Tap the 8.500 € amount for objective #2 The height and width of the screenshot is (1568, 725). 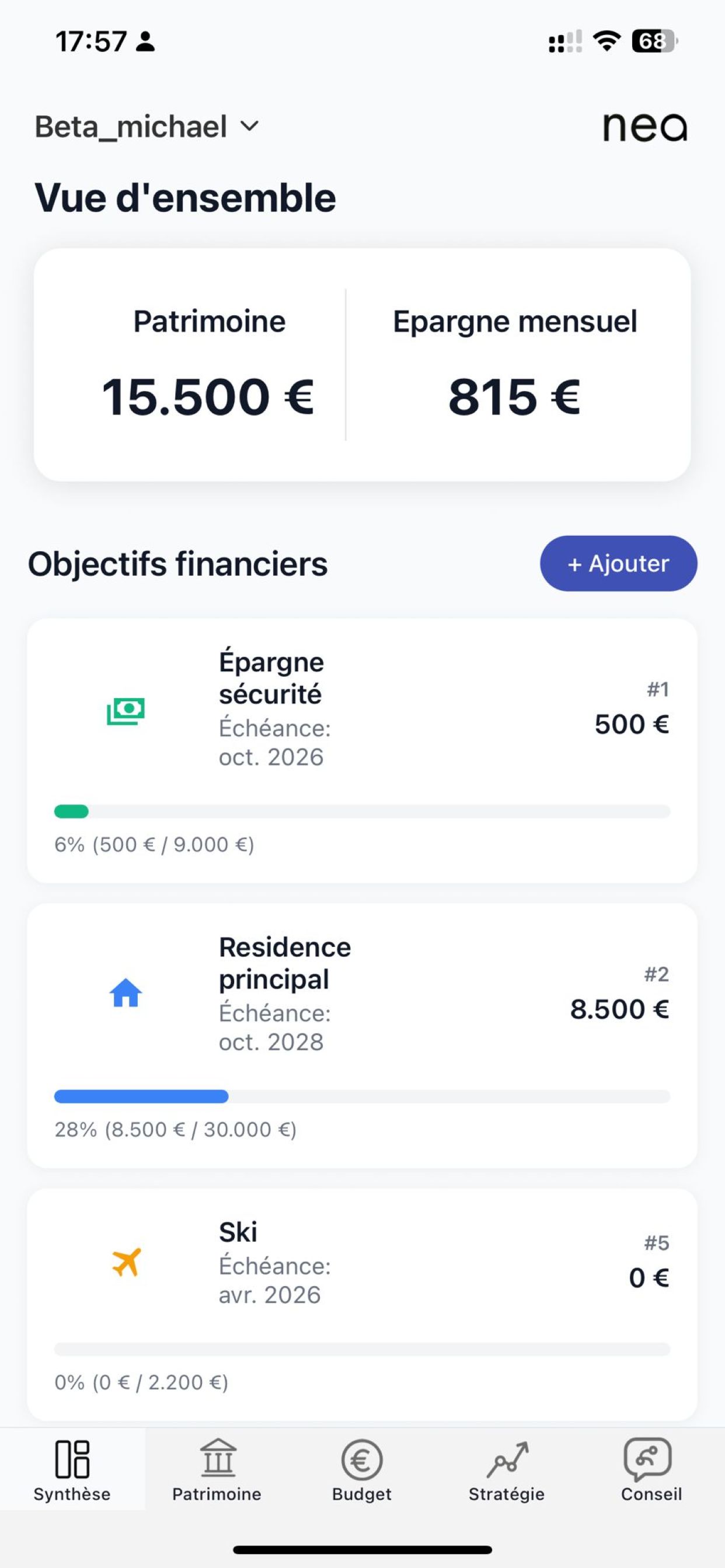(x=619, y=1009)
